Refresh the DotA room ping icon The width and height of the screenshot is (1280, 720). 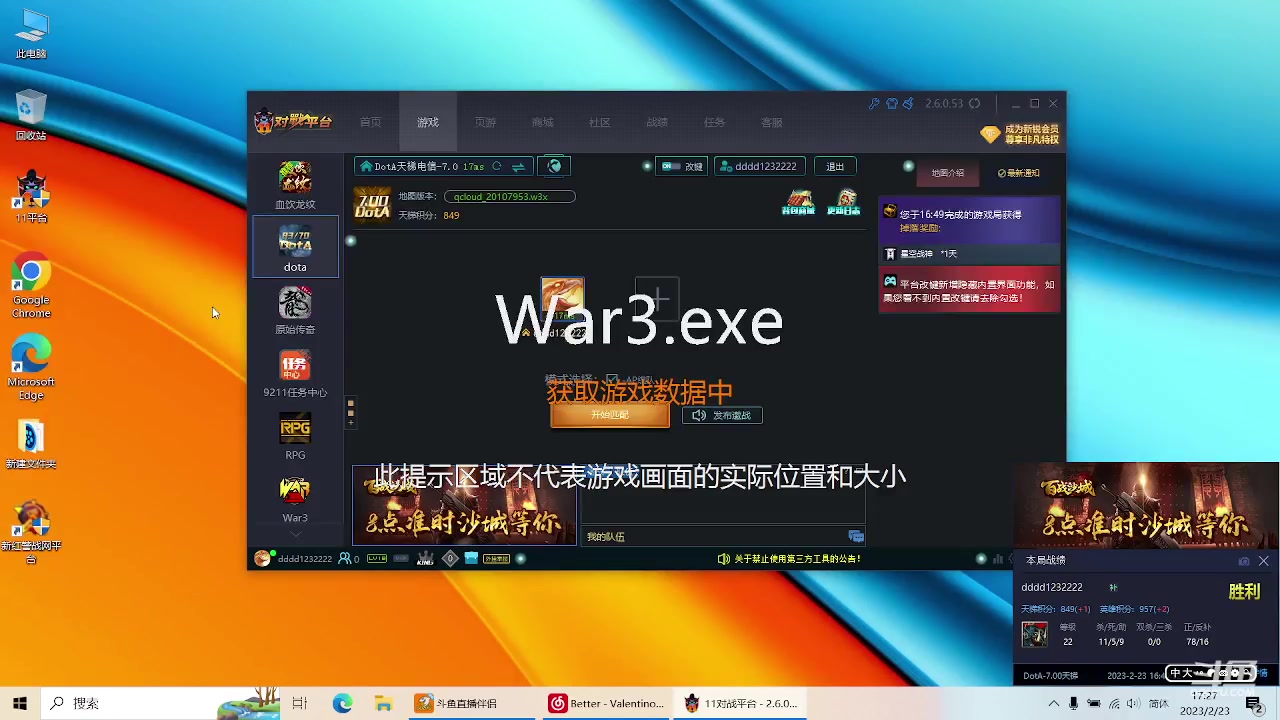click(496, 166)
